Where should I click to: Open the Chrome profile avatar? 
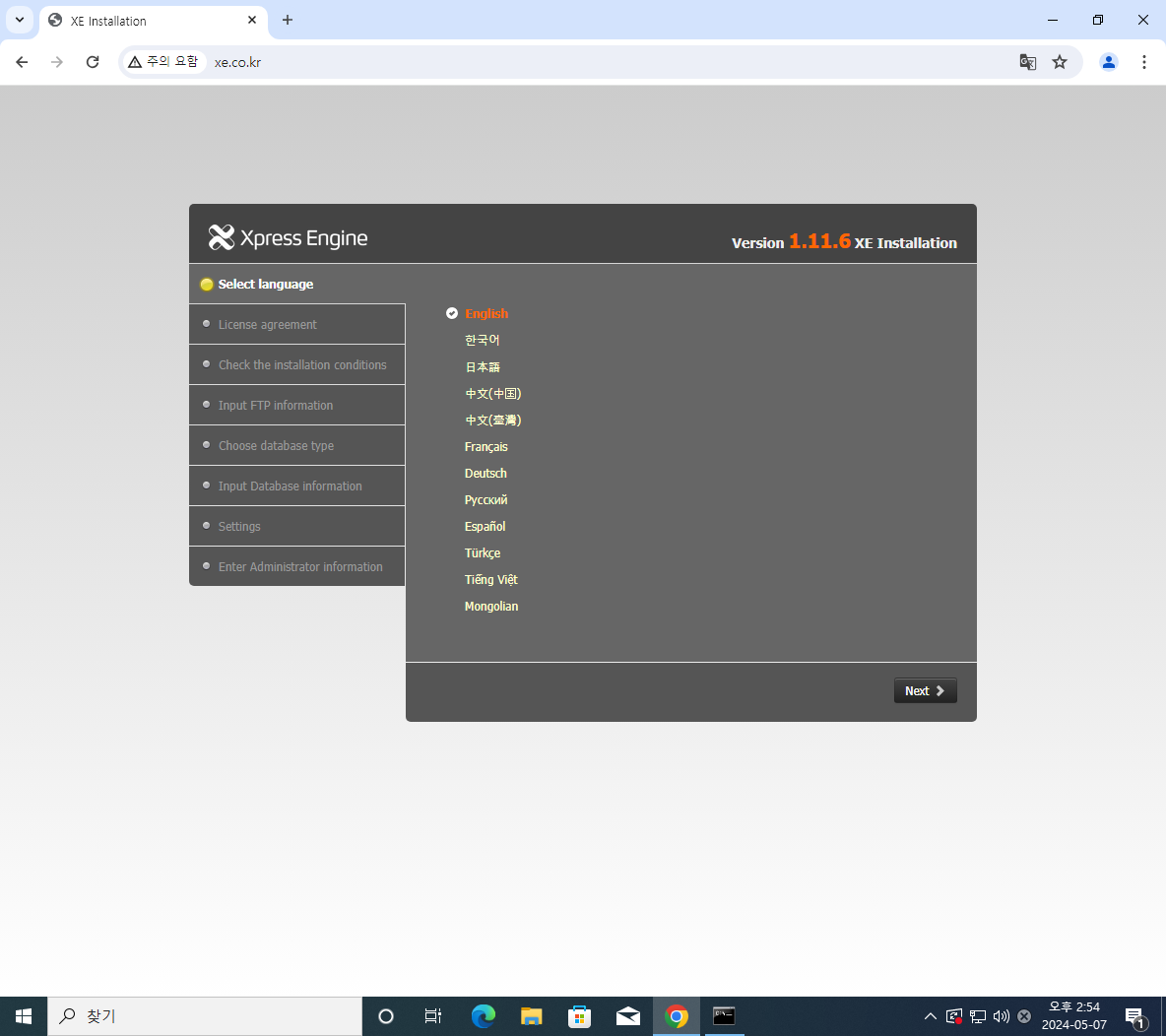coord(1108,62)
